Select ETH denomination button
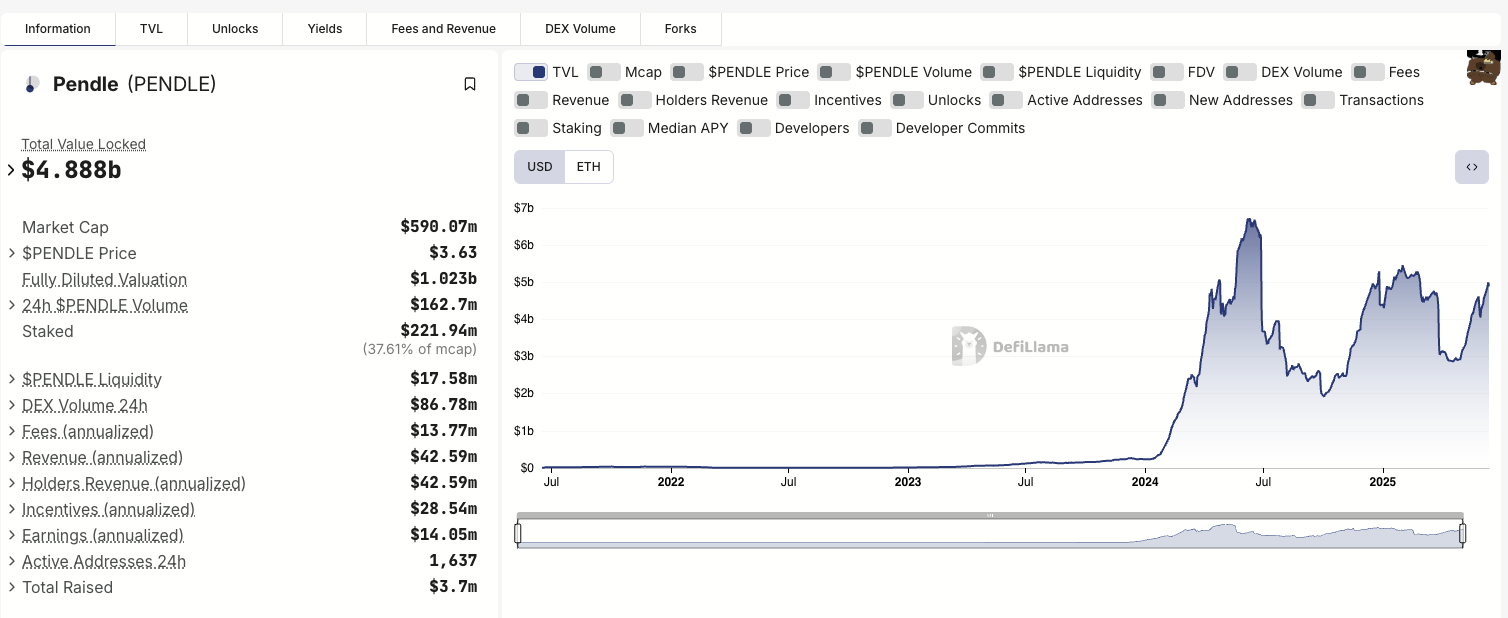The width and height of the screenshot is (1508, 618). tap(589, 167)
